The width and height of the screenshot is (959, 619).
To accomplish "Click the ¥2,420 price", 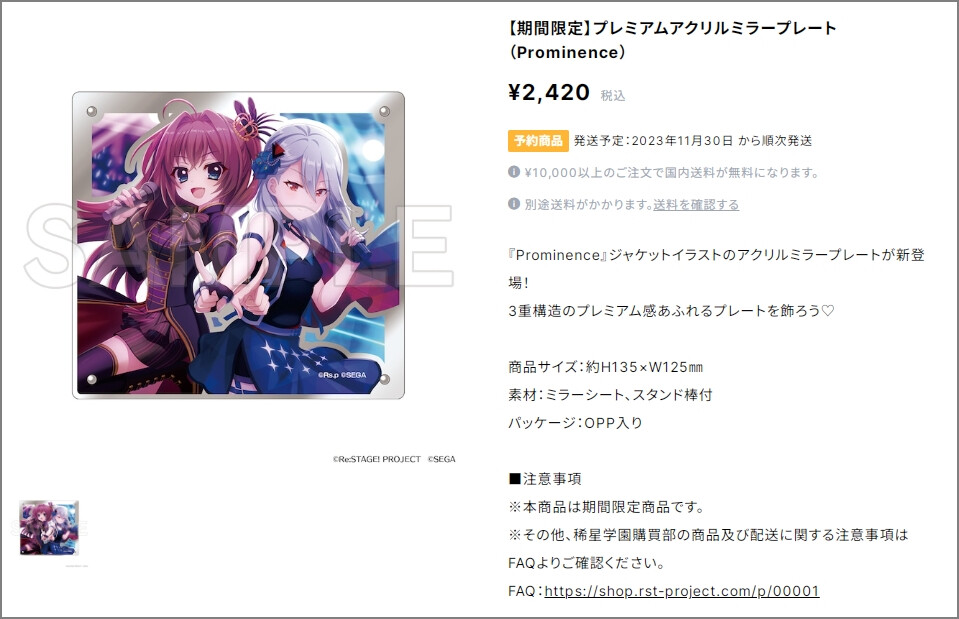I will click(549, 92).
